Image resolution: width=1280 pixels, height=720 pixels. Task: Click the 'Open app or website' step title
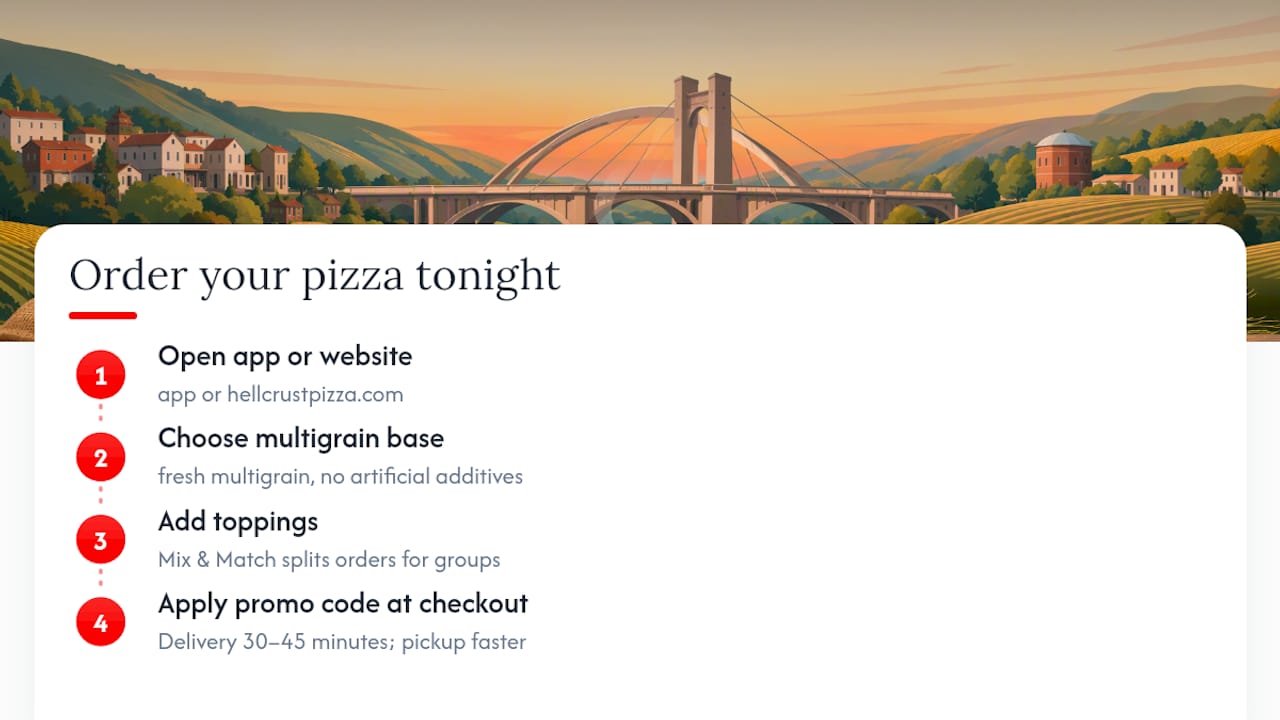tap(285, 356)
